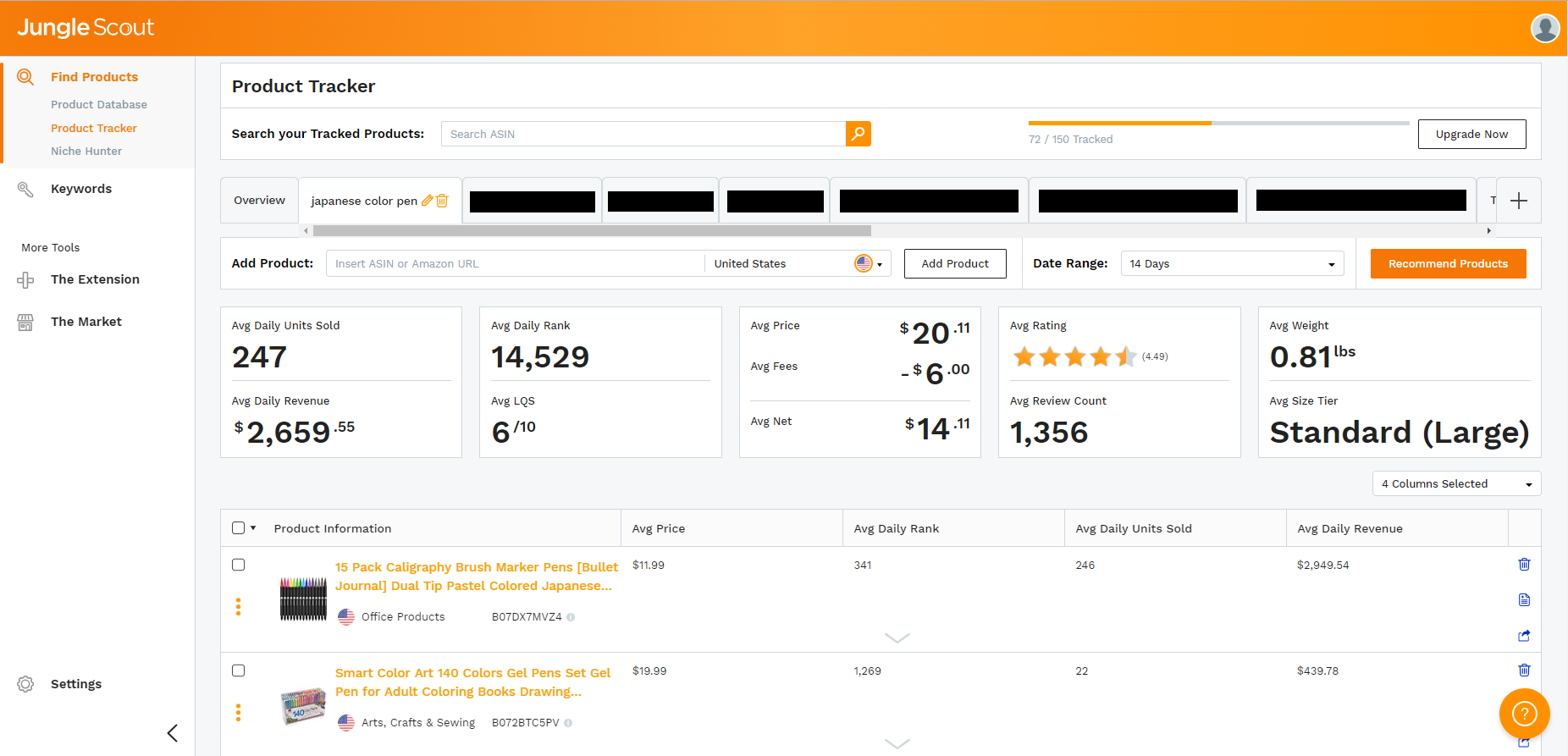Open the Settings menu item
Screen dimensions: 1568x756
point(76,684)
